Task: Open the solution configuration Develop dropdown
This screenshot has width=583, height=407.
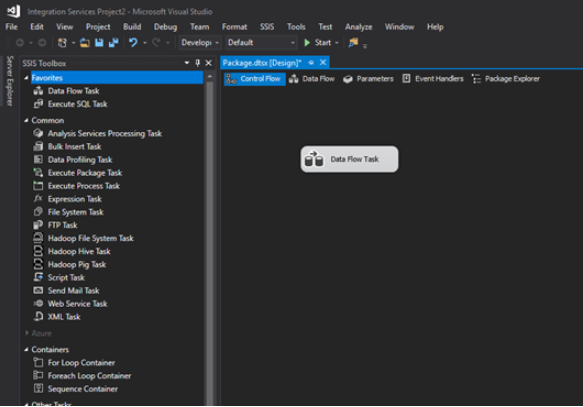Action: point(200,43)
